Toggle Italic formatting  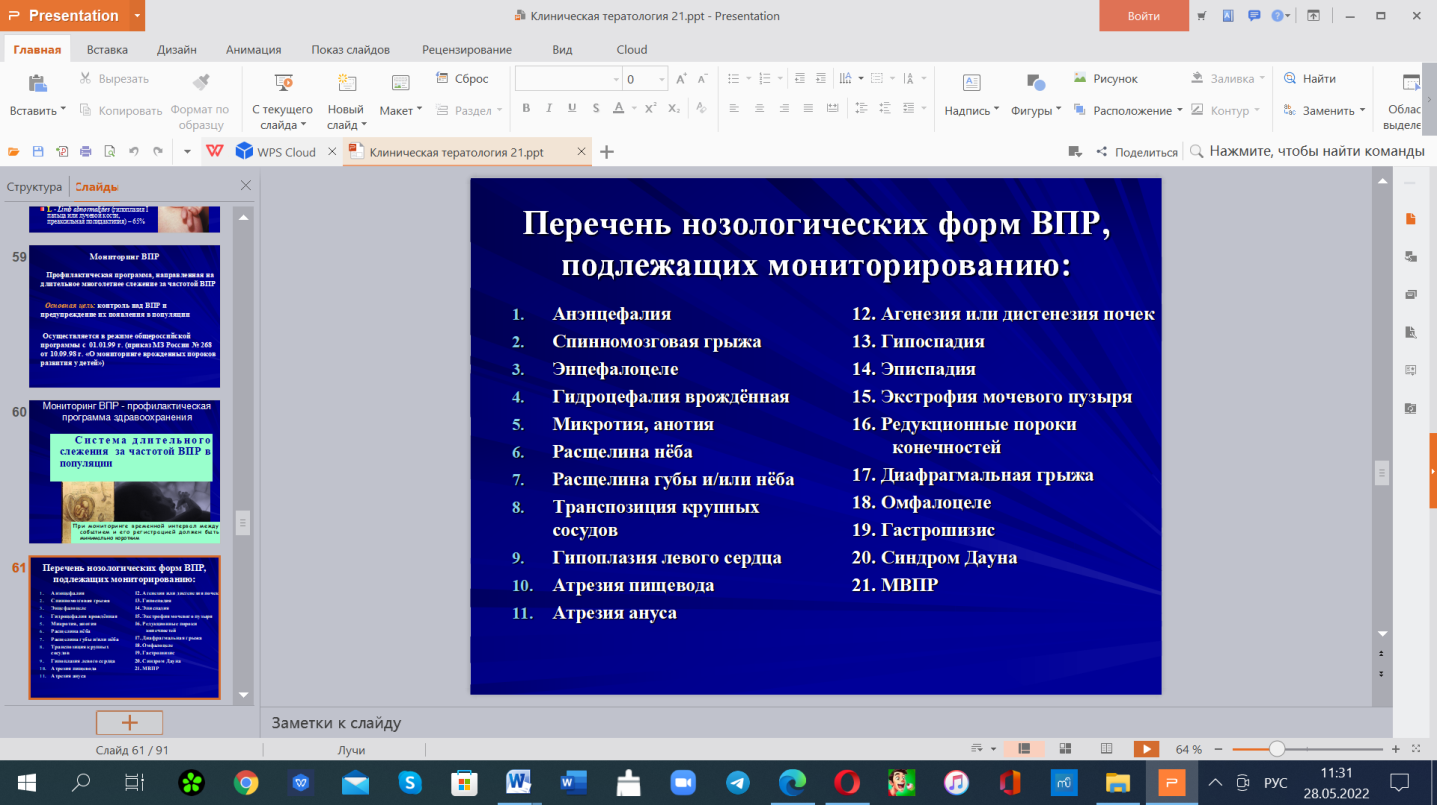pyautogui.click(x=550, y=109)
